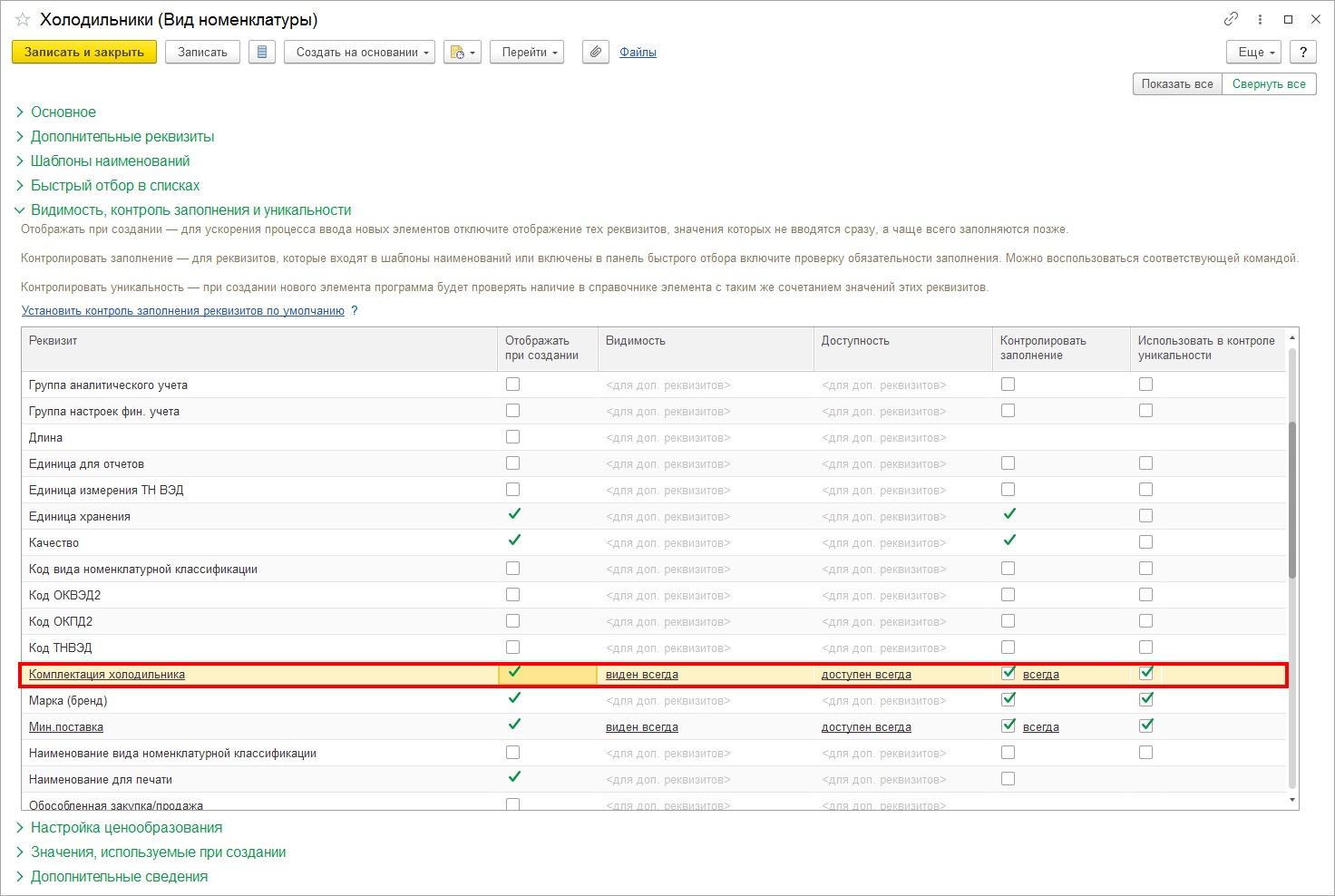Click the help question mark beside default control link
This screenshot has height=896, width=1335.
355,311
